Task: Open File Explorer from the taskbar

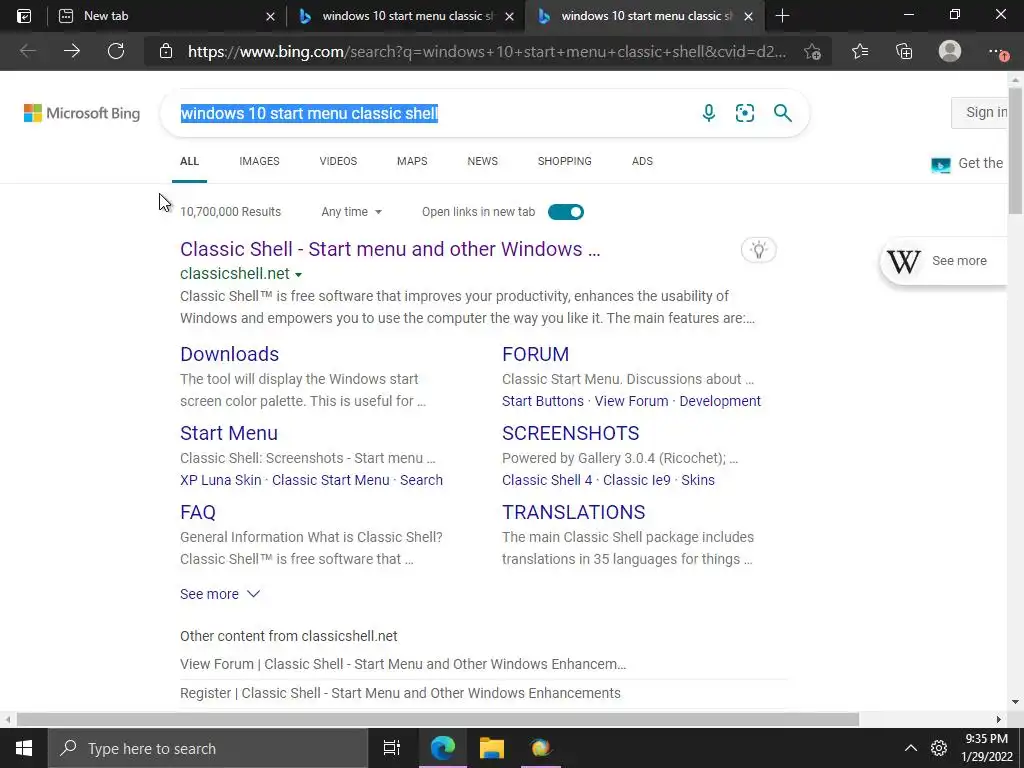Action: coord(492,748)
